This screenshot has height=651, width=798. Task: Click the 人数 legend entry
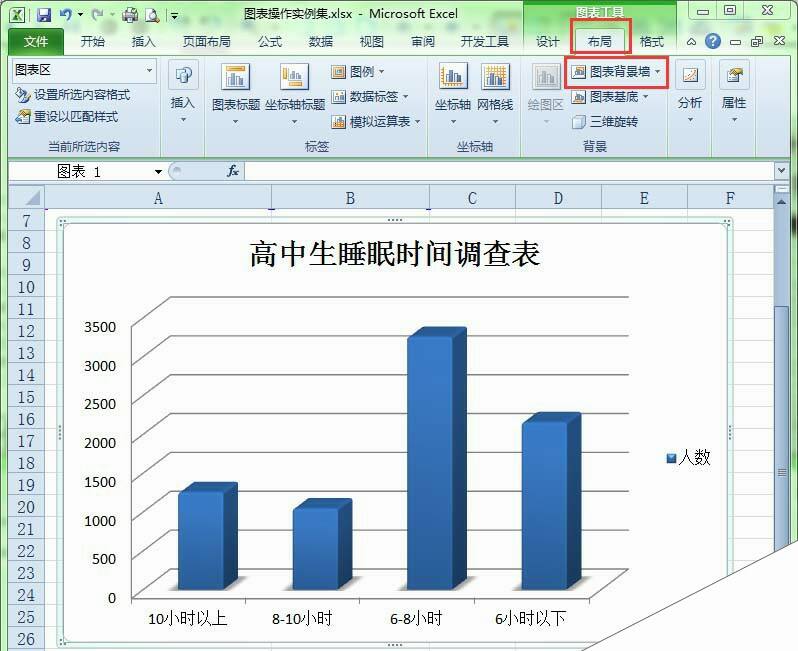point(689,458)
